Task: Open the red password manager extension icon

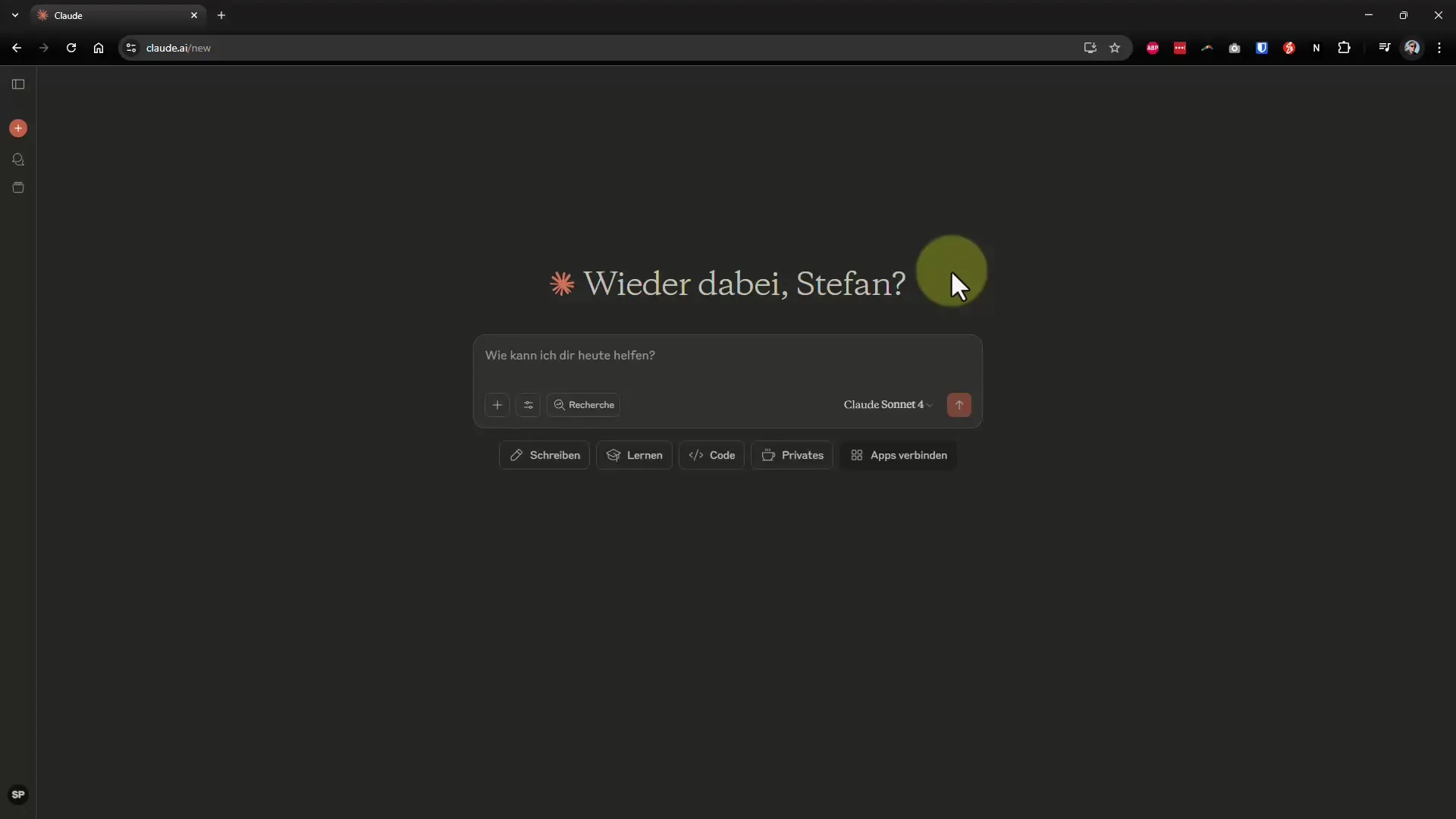Action: [x=1180, y=48]
